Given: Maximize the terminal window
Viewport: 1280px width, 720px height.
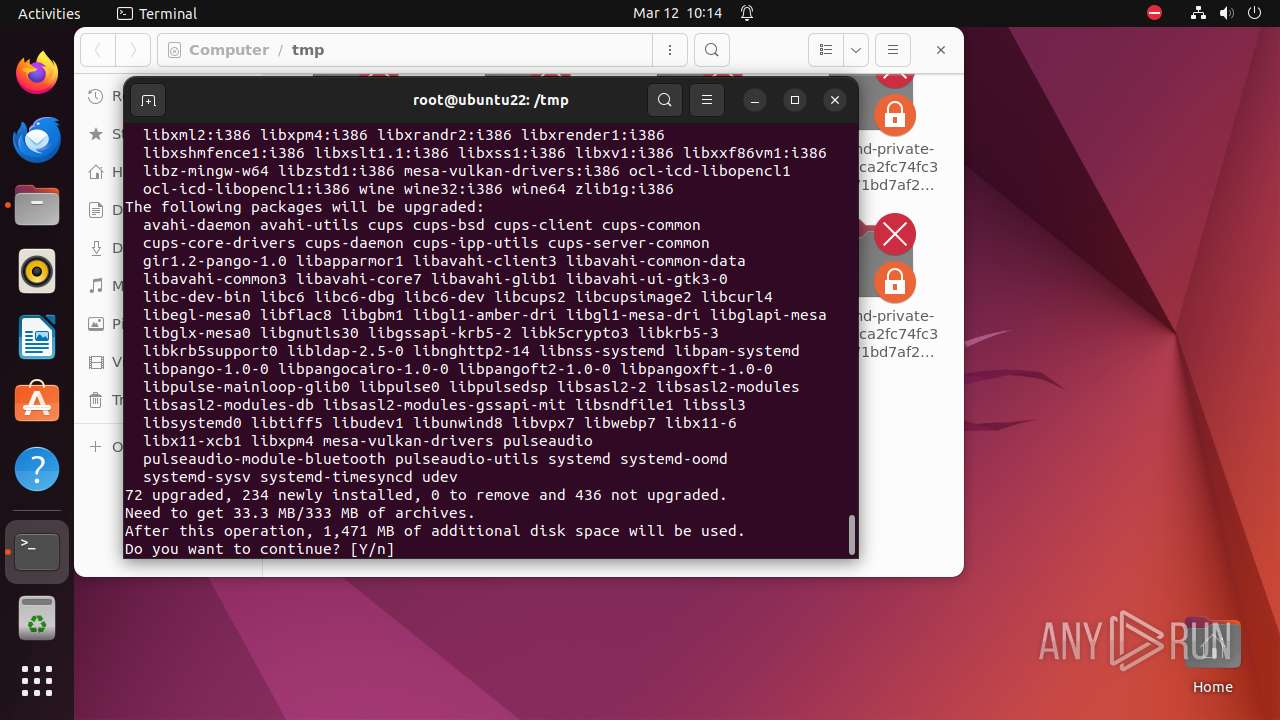Looking at the screenshot, I should pyautogui.click(x=795, y=100).
